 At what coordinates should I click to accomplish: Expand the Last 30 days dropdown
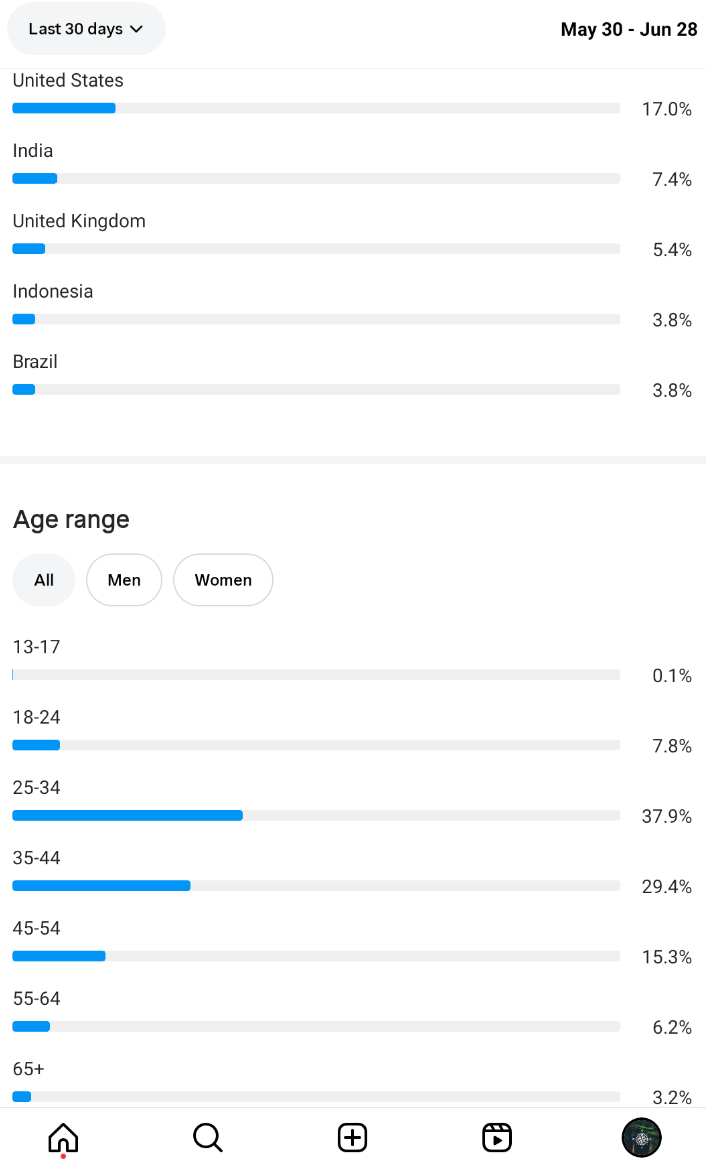tap(86, 29)
